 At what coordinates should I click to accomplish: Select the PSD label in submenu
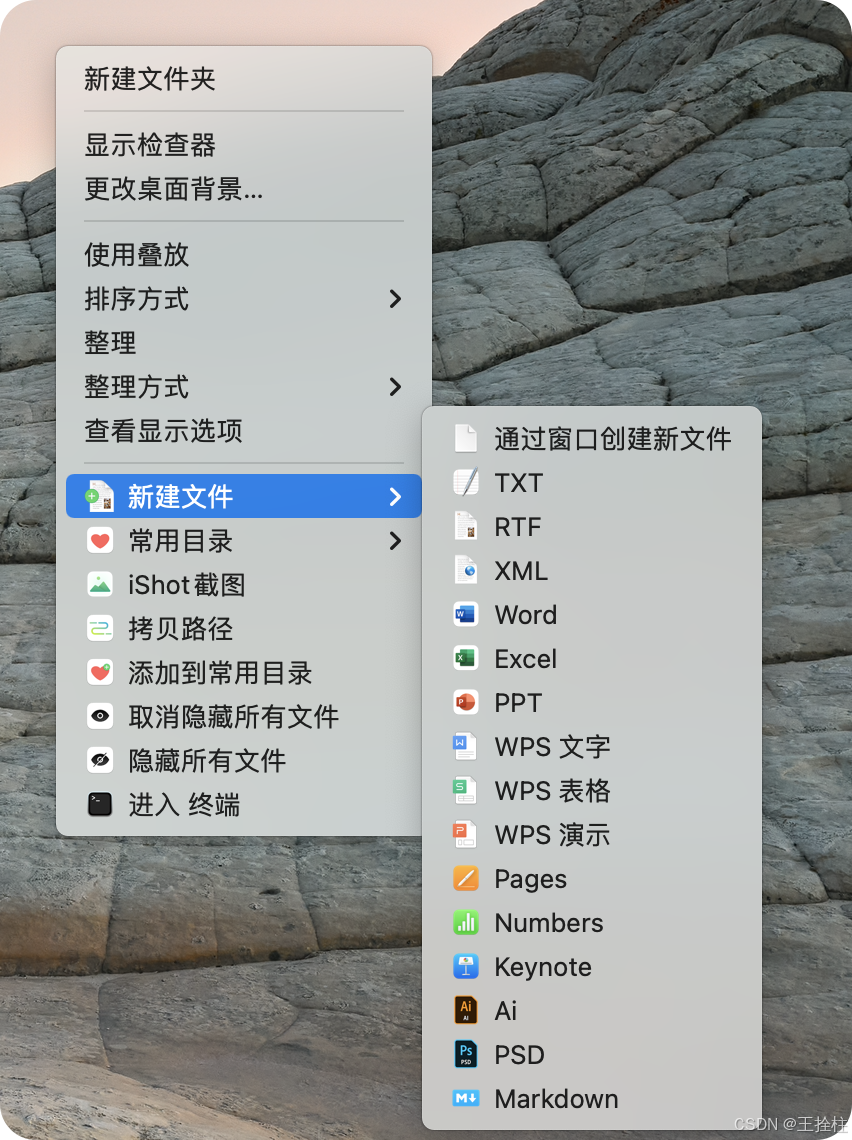click(x=519, y=1054)
